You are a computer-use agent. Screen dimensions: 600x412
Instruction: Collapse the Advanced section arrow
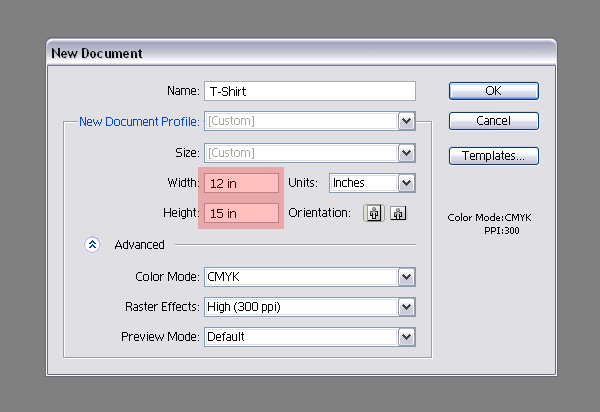coord(92,244)
